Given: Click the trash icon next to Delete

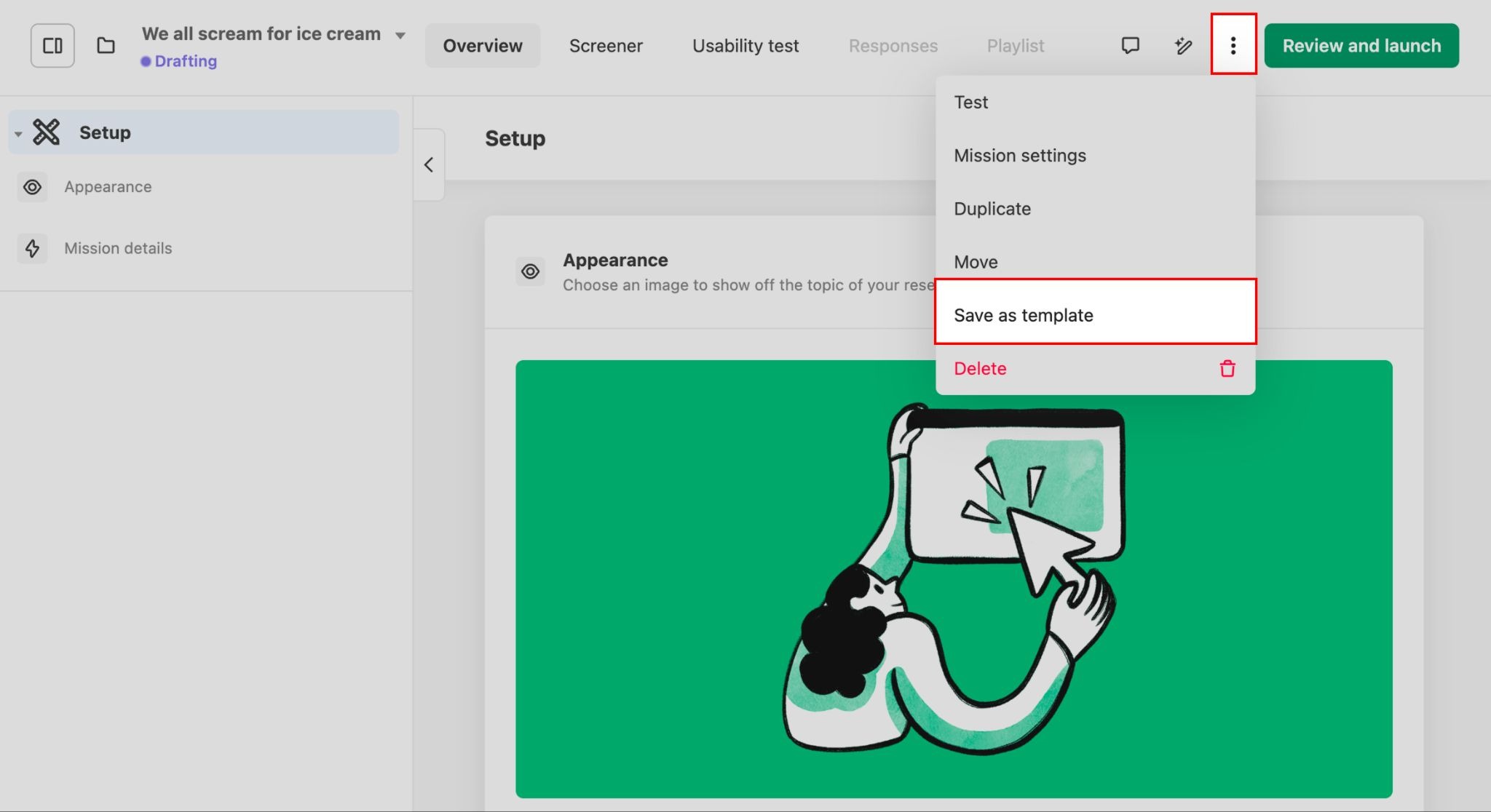Looking at the screenshot, I should [x=1227, y=369].
